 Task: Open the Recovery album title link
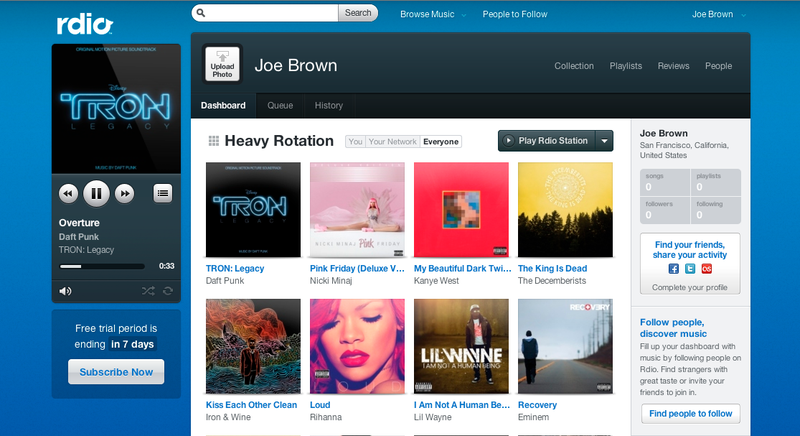[537, 405]
